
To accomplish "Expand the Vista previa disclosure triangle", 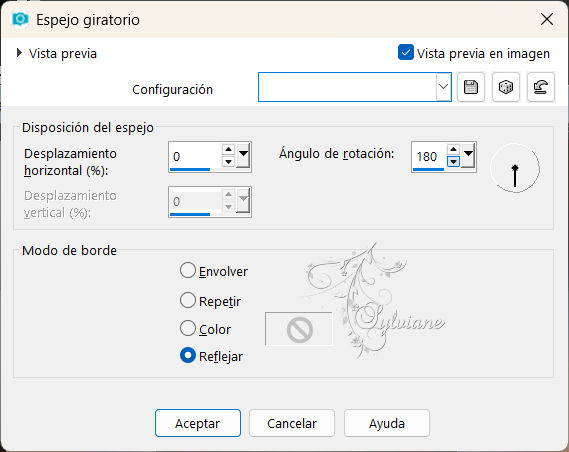I will point(19,53).
